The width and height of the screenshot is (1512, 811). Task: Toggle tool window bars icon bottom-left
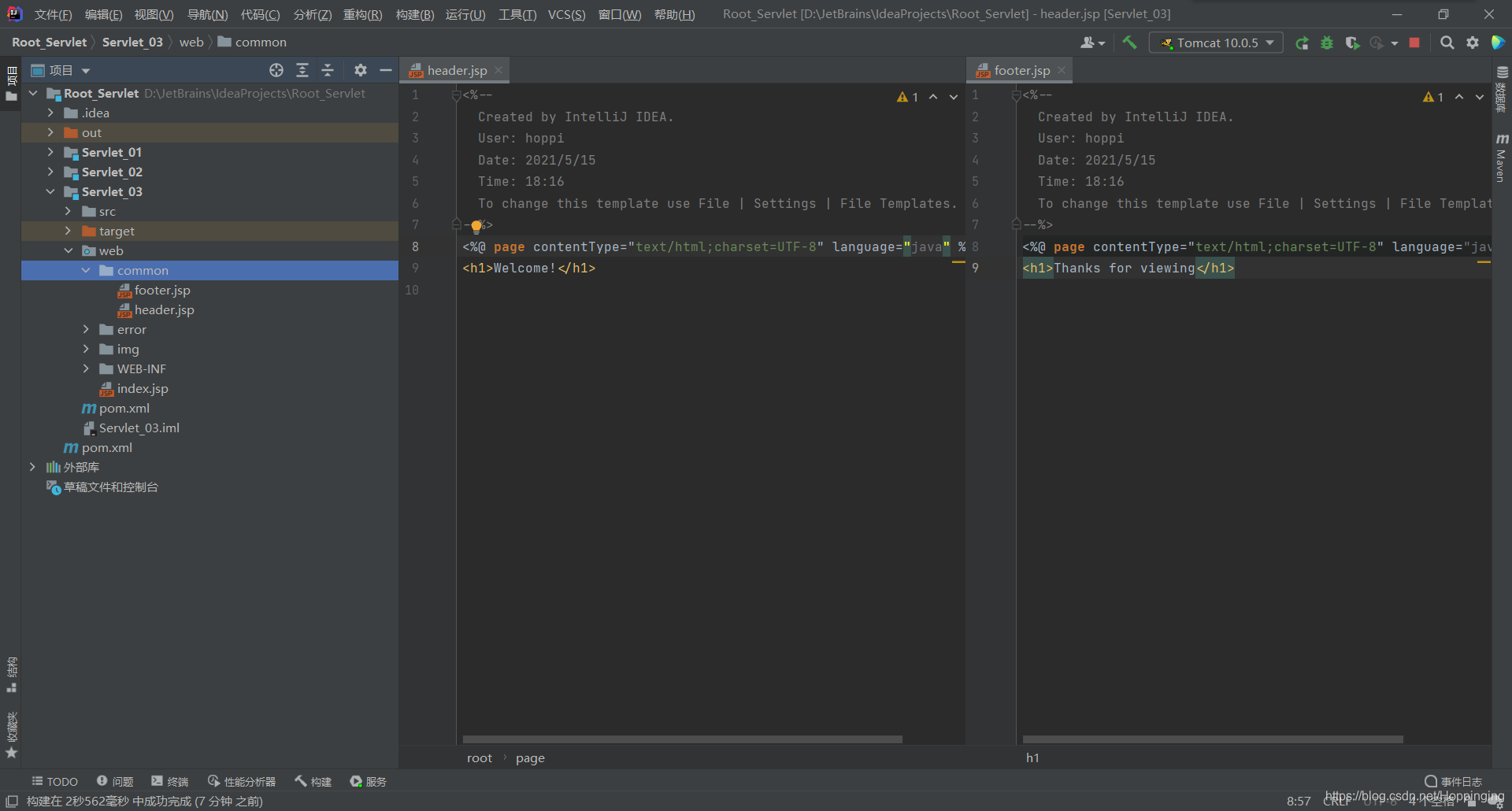point(12,801)
